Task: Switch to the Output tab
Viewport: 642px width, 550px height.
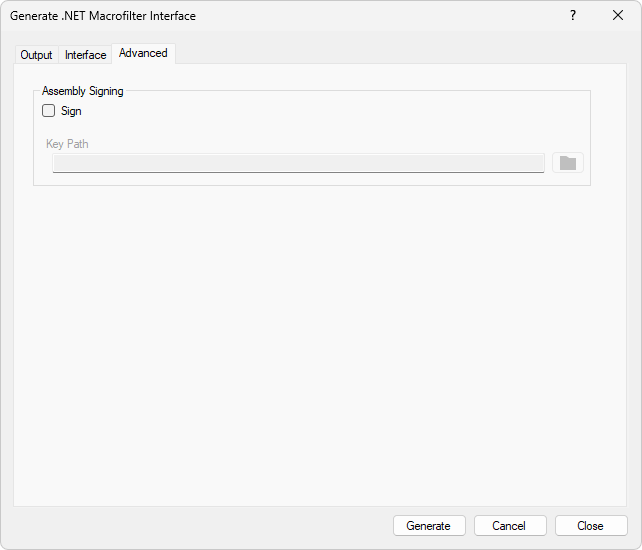Action: click(36, 55)
